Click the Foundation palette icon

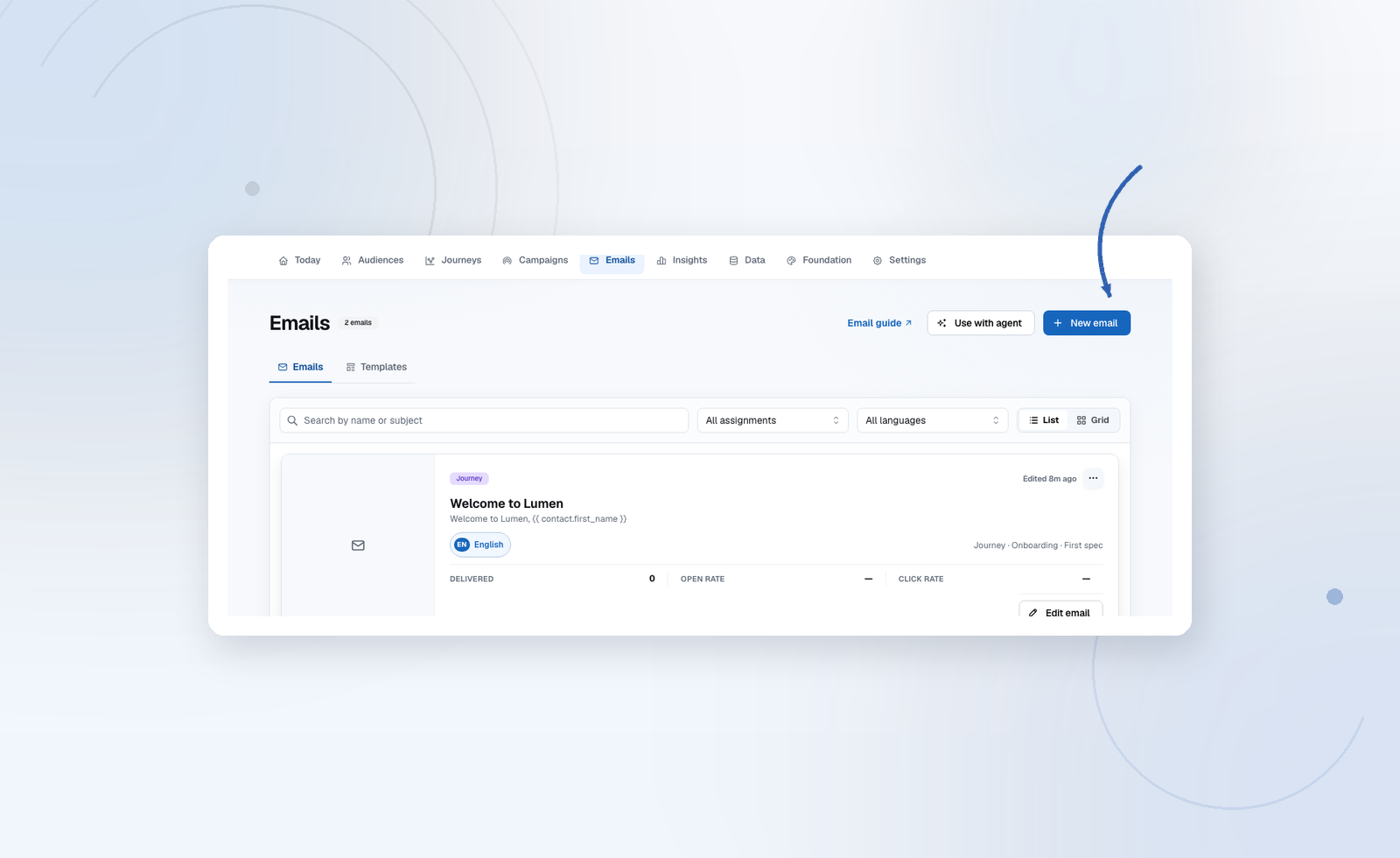click(x=791, y=261)
